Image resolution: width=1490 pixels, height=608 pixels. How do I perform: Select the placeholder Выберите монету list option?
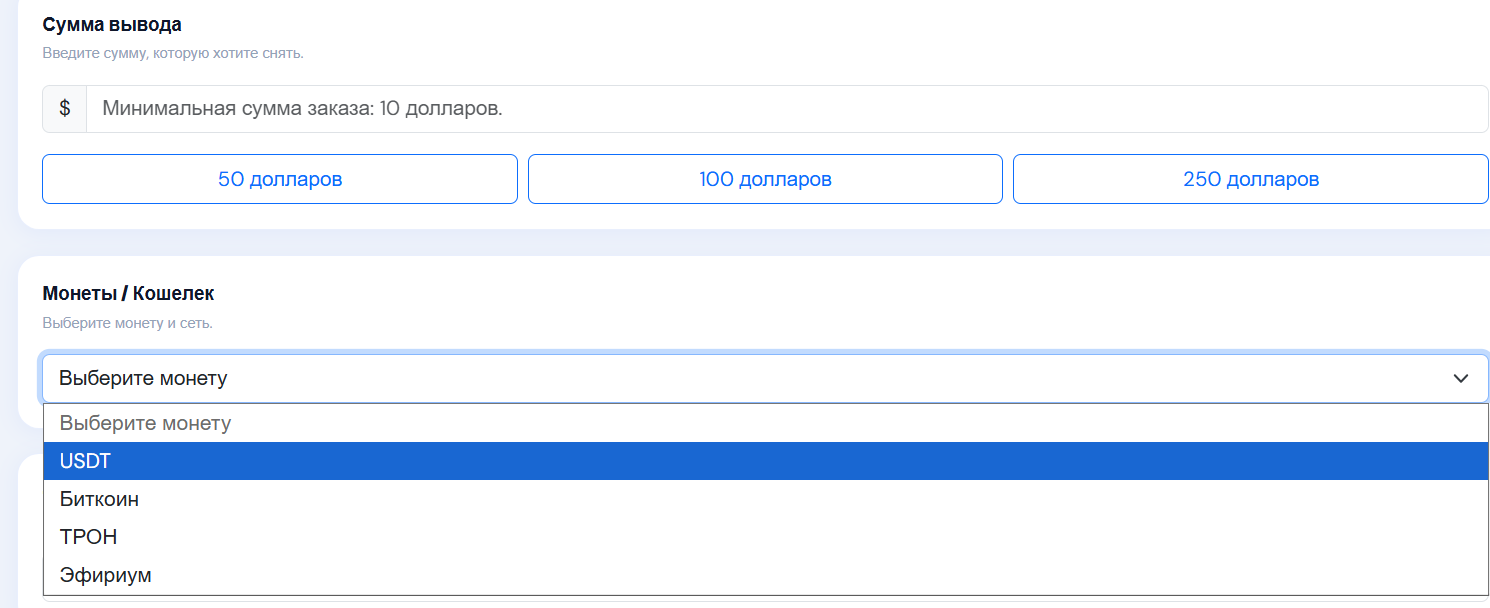point(766,423)
